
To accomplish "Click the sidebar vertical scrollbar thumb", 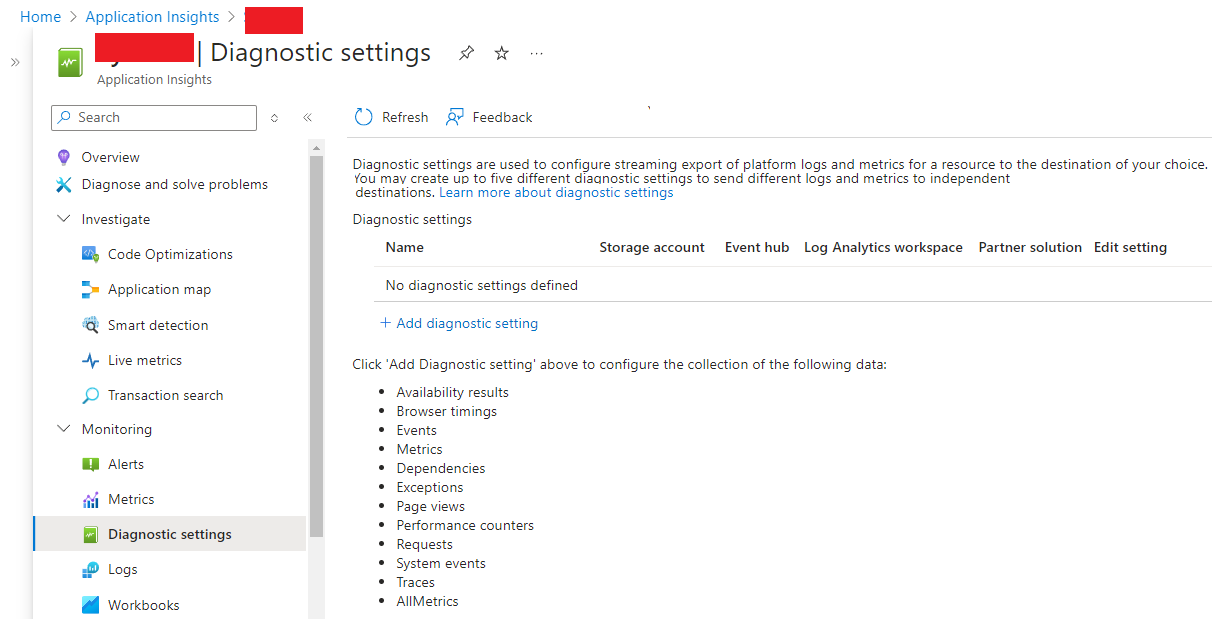I will tap(317, 346).
